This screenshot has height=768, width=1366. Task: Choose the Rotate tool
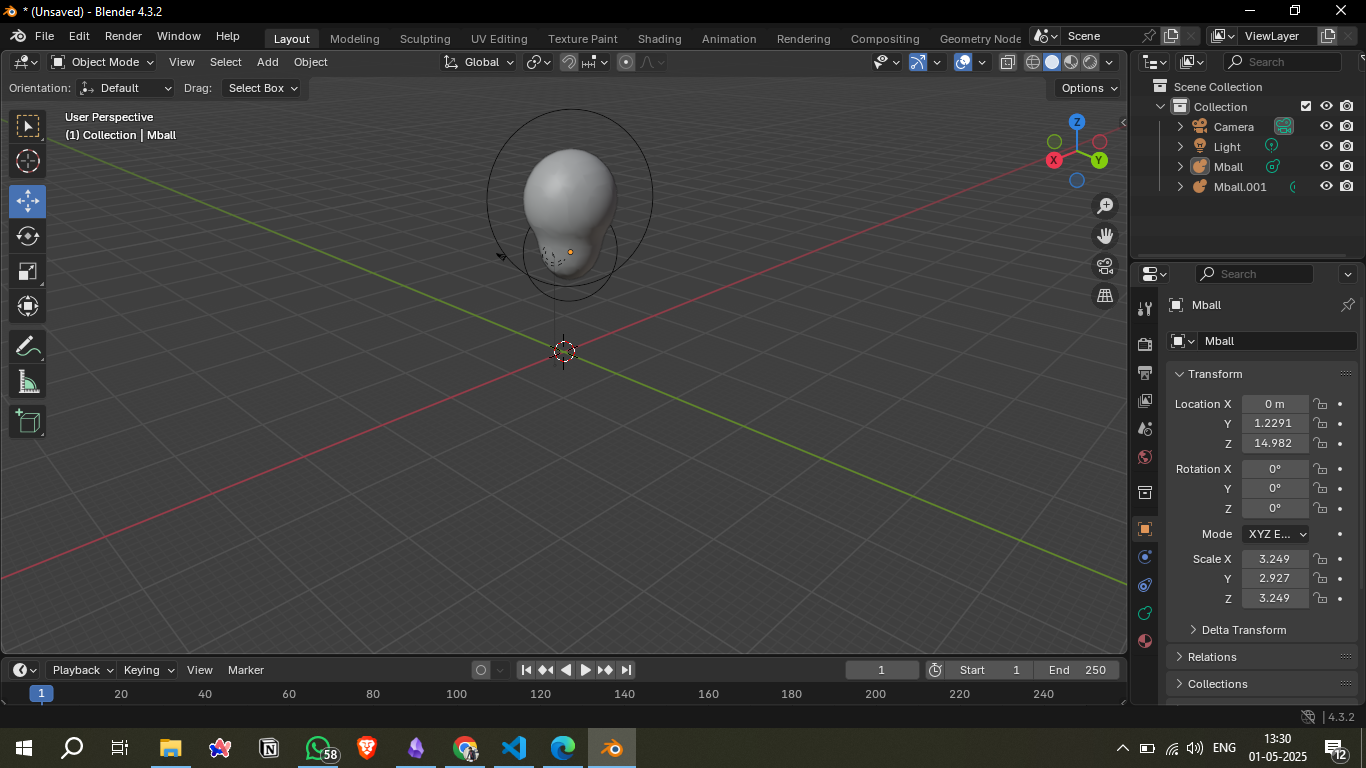(x=28, y=236)
